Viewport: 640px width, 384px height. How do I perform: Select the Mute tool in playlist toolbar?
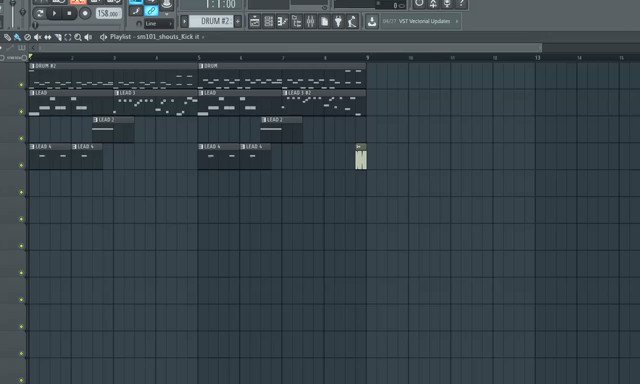click(38, 37)
